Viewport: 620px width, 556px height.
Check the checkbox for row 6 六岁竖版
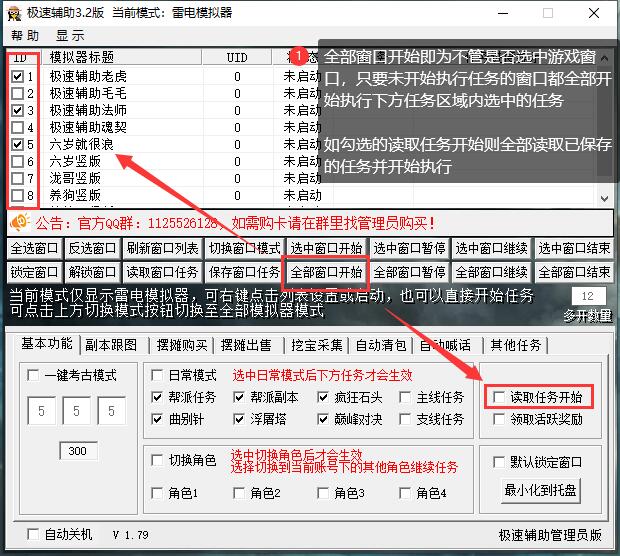(x=17, y=161)
